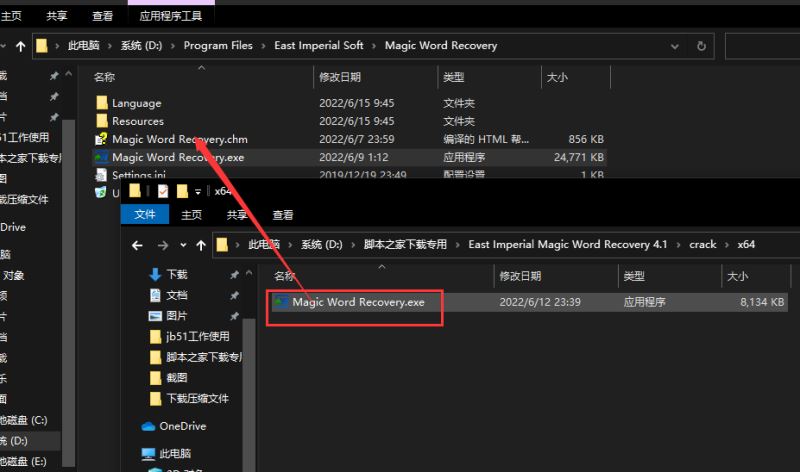
Task: Open 共享 tab in back window
Action: pos(57,16)
